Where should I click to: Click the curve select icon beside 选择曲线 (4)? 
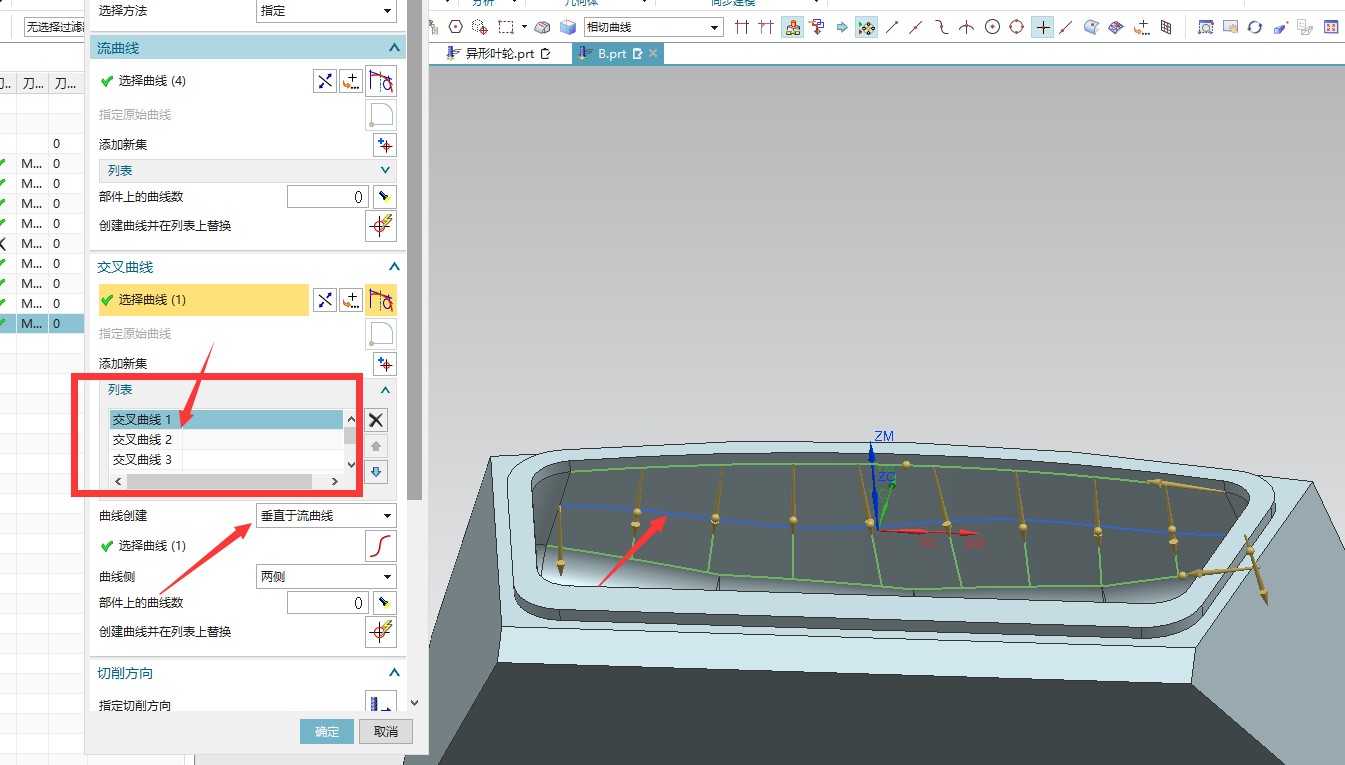[381, 81]
